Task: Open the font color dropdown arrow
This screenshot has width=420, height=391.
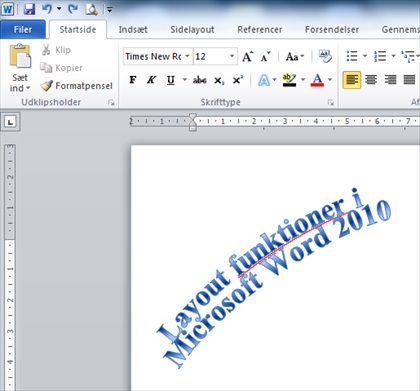Action: click(x=330, y=80)
